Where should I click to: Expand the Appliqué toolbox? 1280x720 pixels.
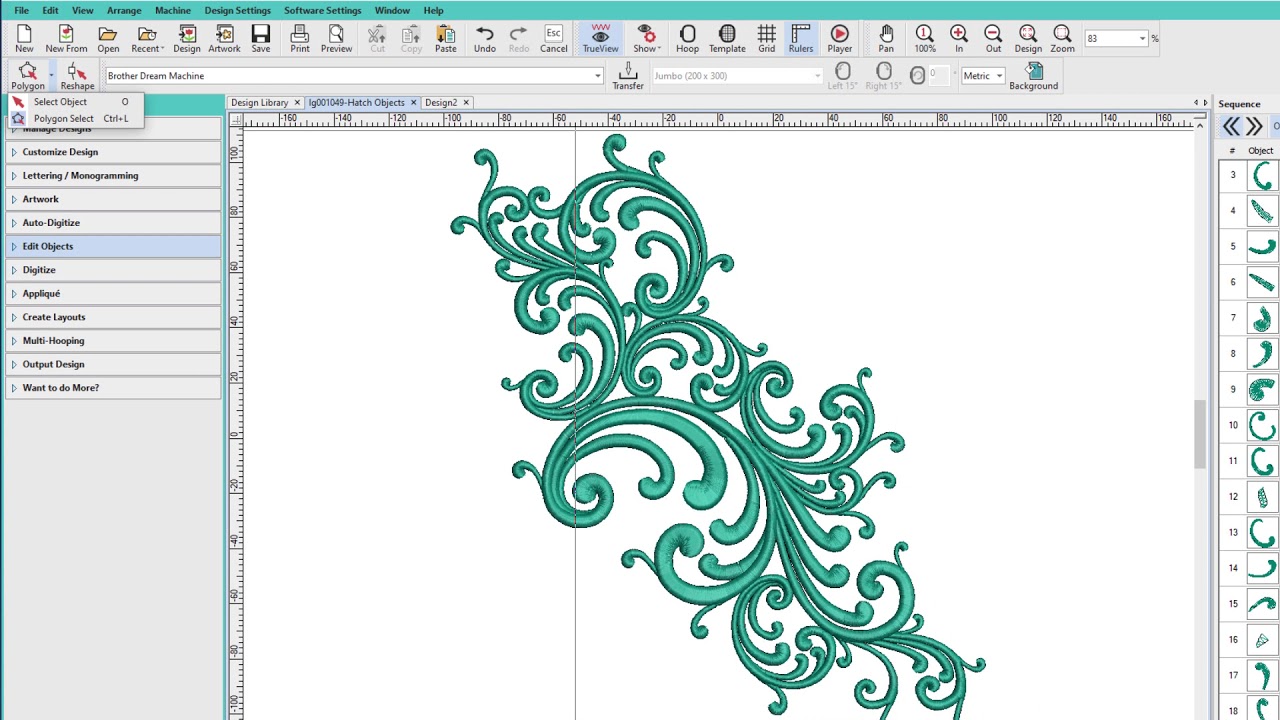pyautogui.click(x=113, y=294)
